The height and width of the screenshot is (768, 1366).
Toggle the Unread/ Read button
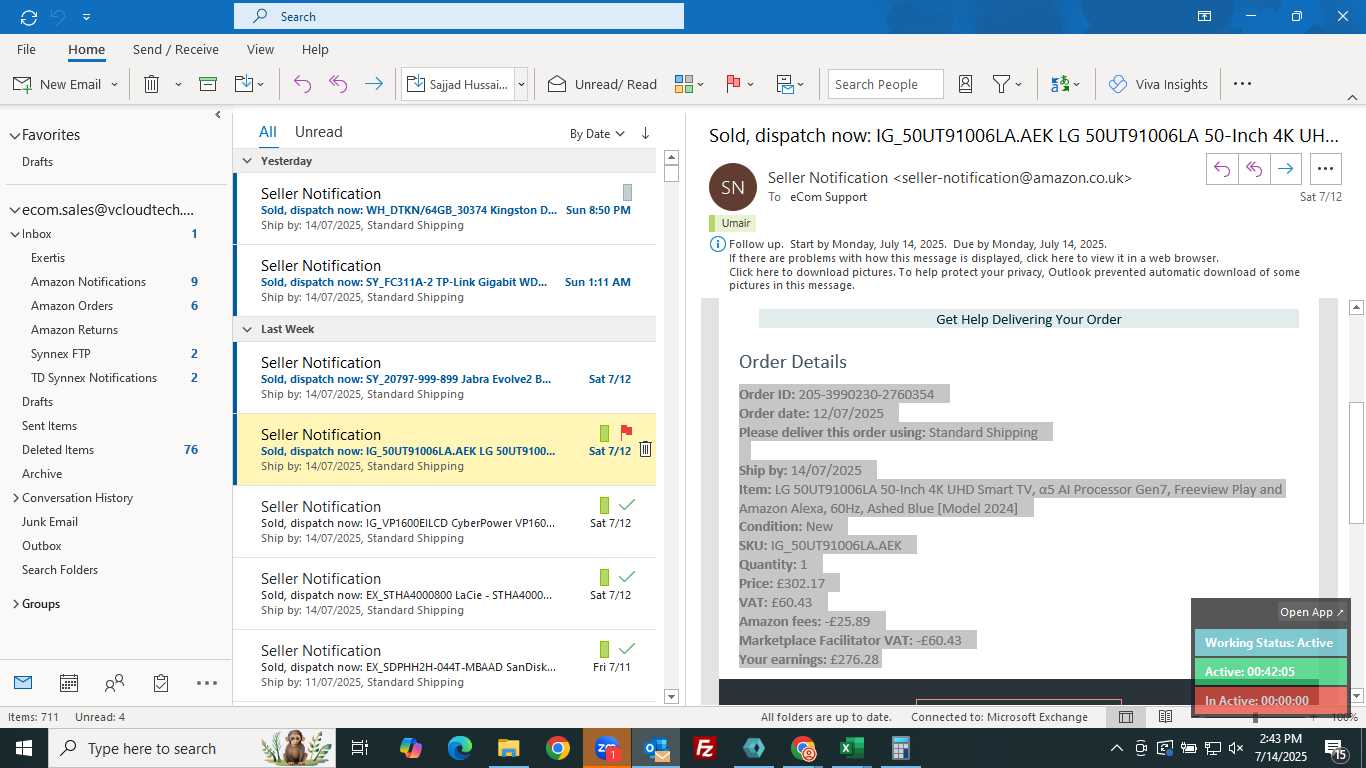[602, 84]
